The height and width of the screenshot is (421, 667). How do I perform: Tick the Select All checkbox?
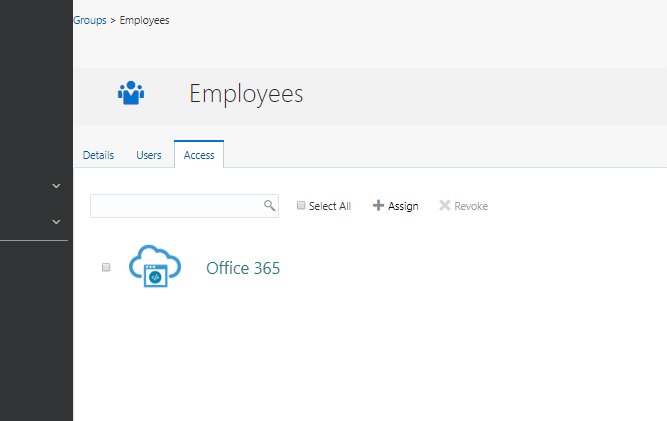pos(301,206)
